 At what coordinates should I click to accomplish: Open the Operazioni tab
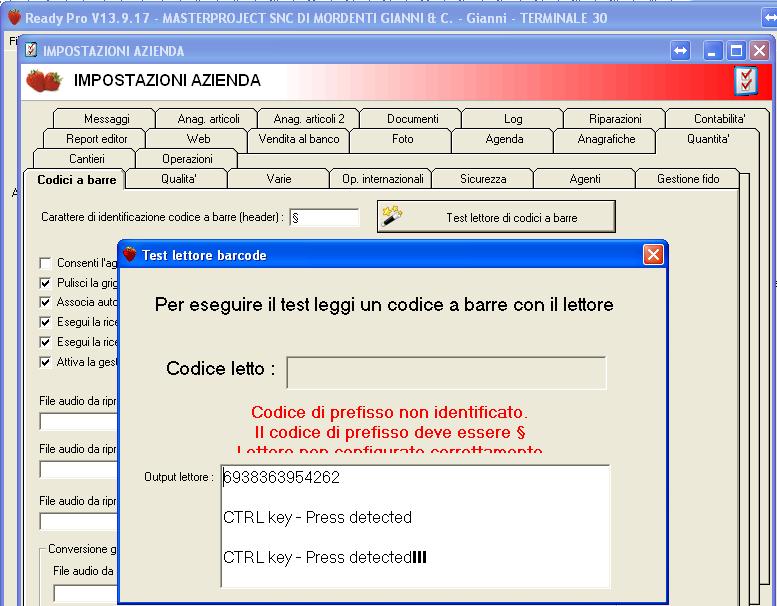pyautogui.click(x=187, y=159)
